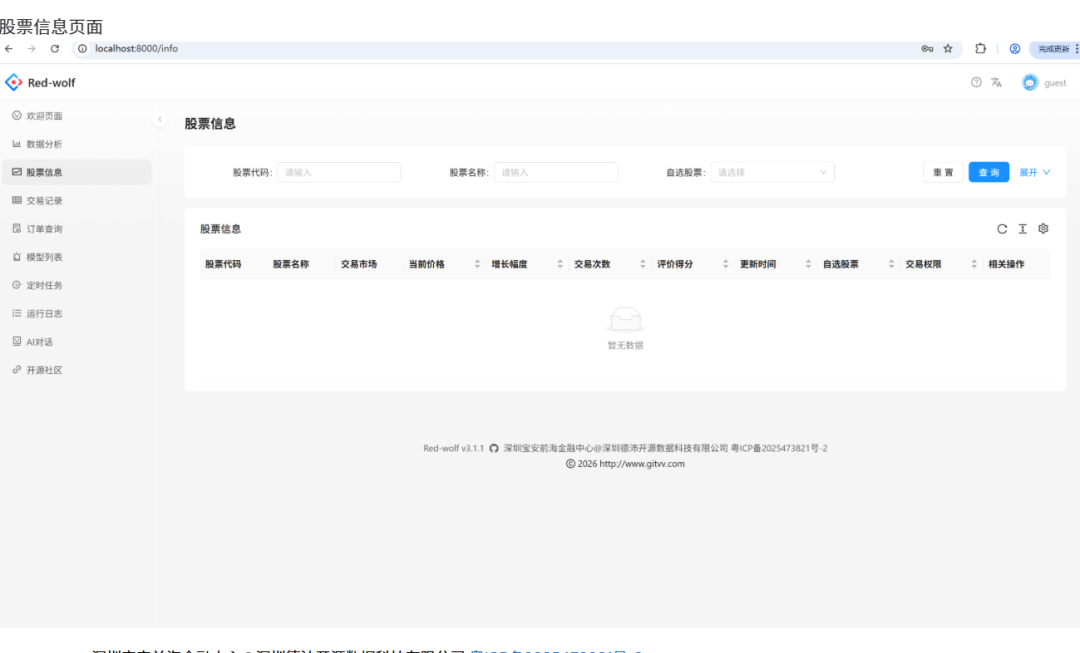
Task: Open the 定时任务 menu item
Action: 77,285
